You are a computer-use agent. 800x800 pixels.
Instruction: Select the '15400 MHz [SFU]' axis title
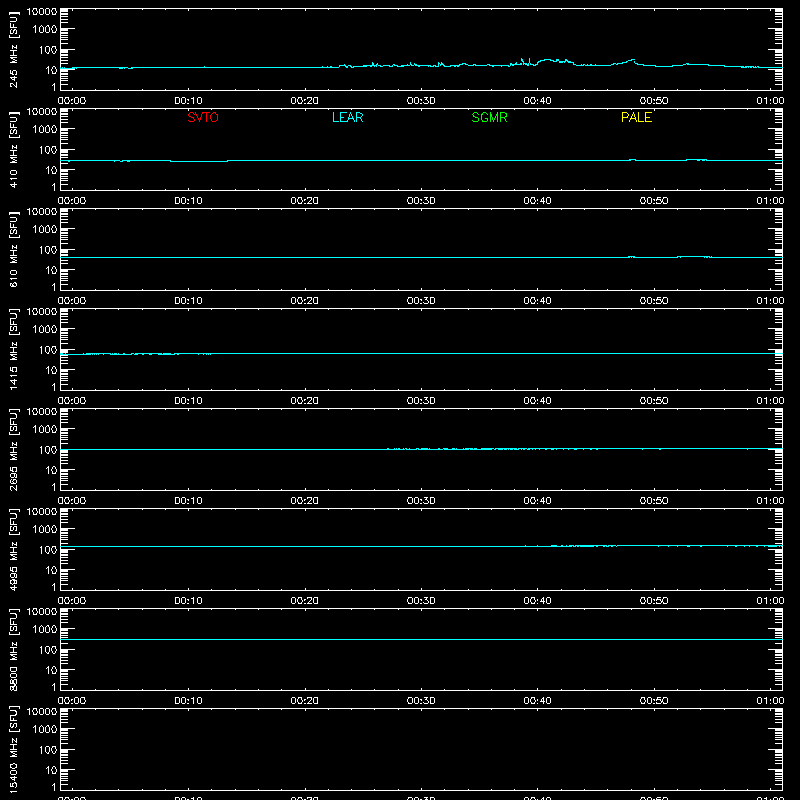coord(14,749)
